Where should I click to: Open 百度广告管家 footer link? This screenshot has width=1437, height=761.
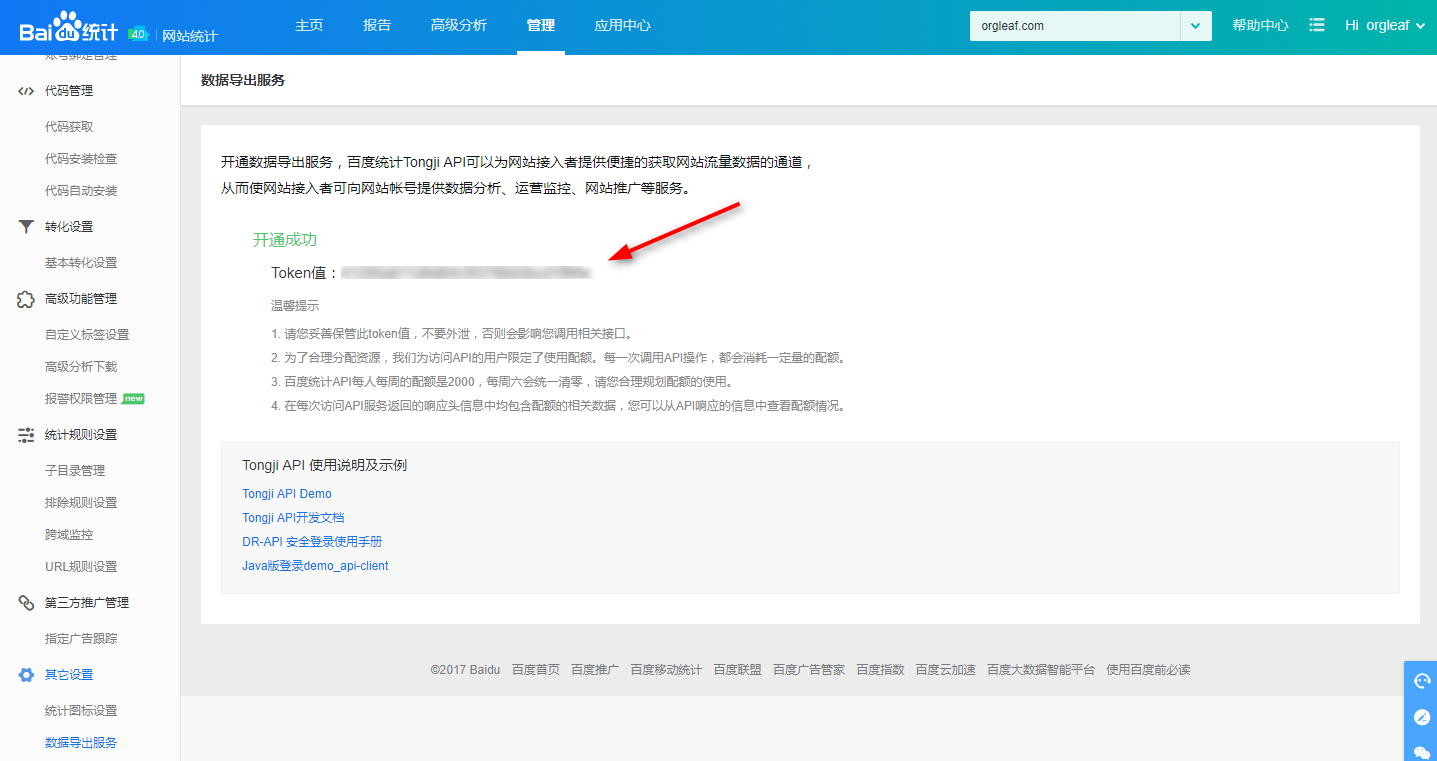click(809, 670)
